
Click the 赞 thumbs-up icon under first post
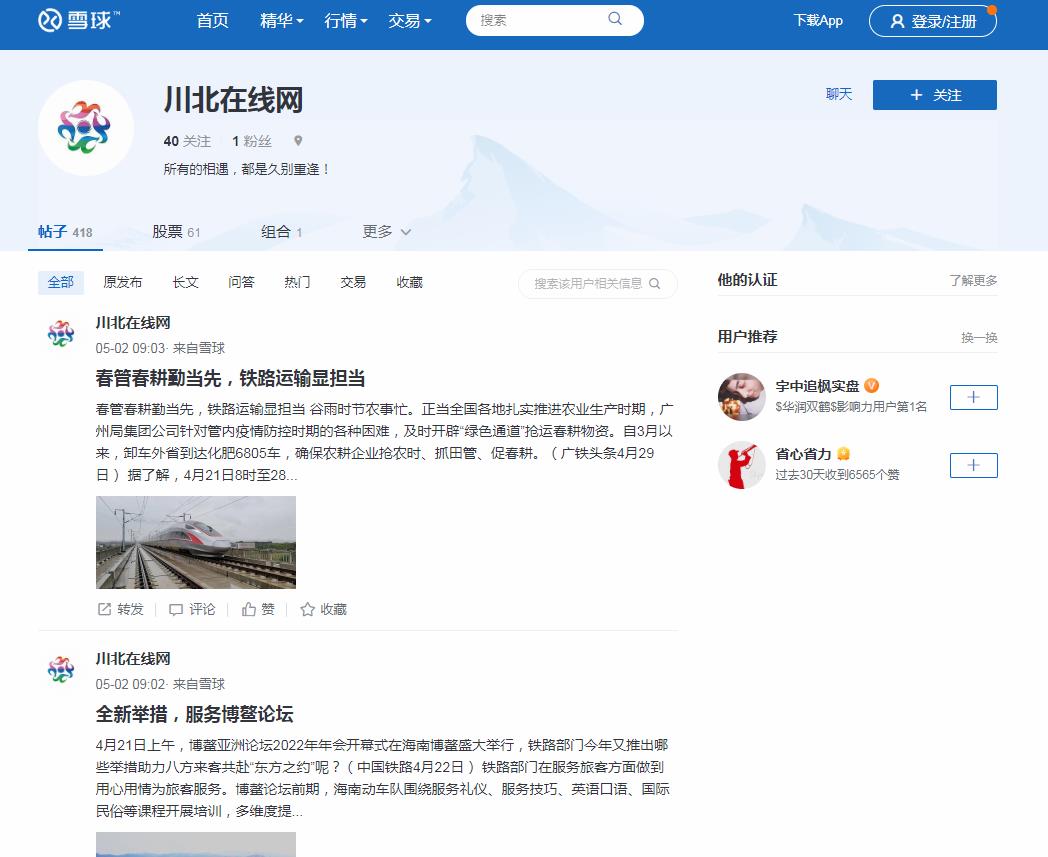[249, 609]
